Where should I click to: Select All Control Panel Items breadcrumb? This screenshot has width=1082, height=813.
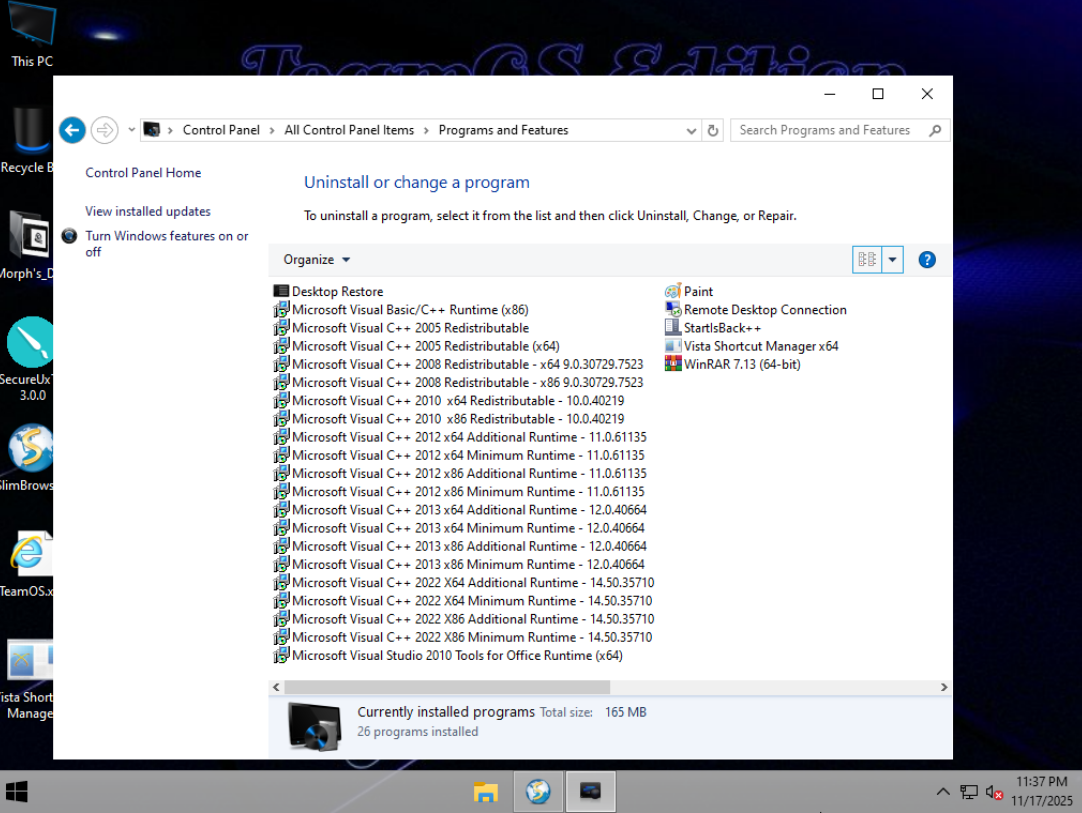point(349,130)
